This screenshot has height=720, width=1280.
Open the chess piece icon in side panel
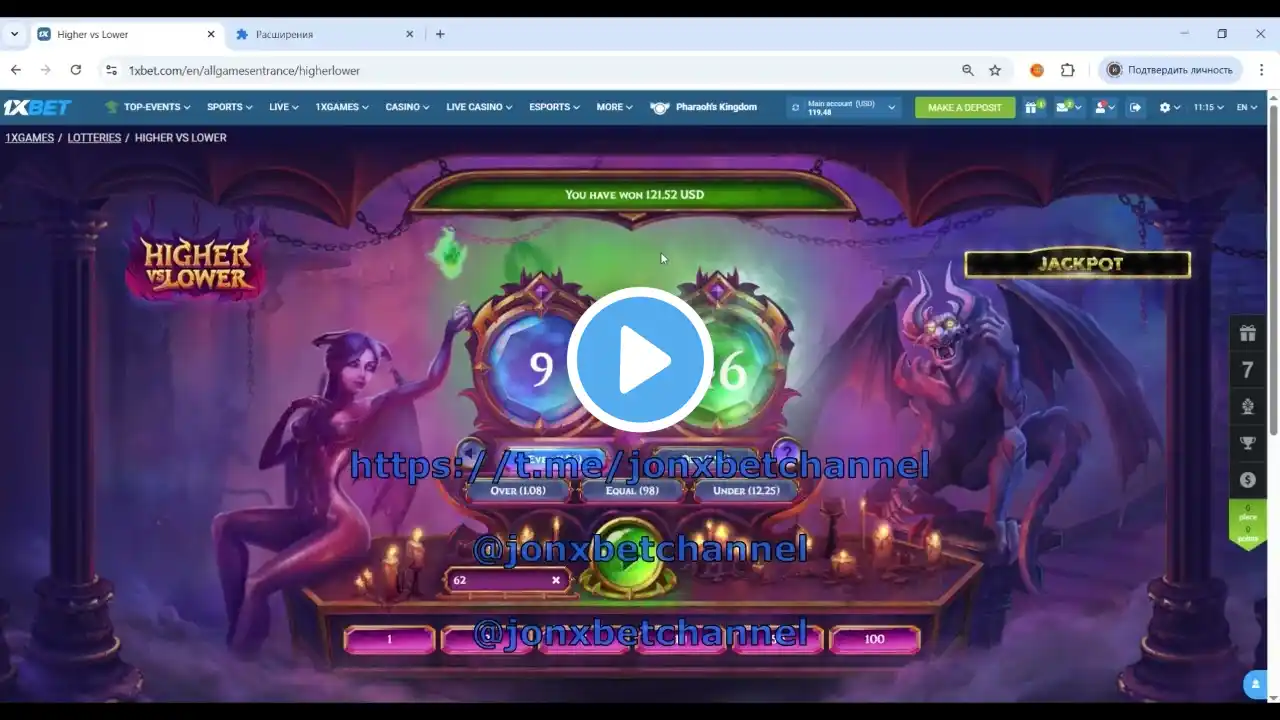coord(1247,407)
